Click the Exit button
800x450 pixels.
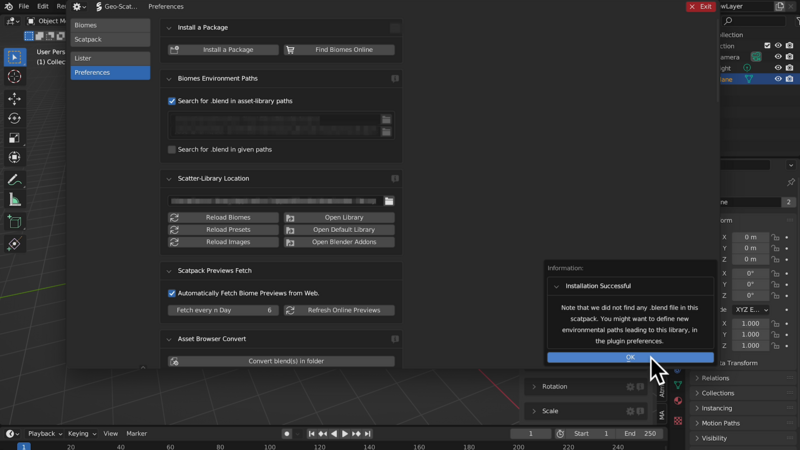701,7
